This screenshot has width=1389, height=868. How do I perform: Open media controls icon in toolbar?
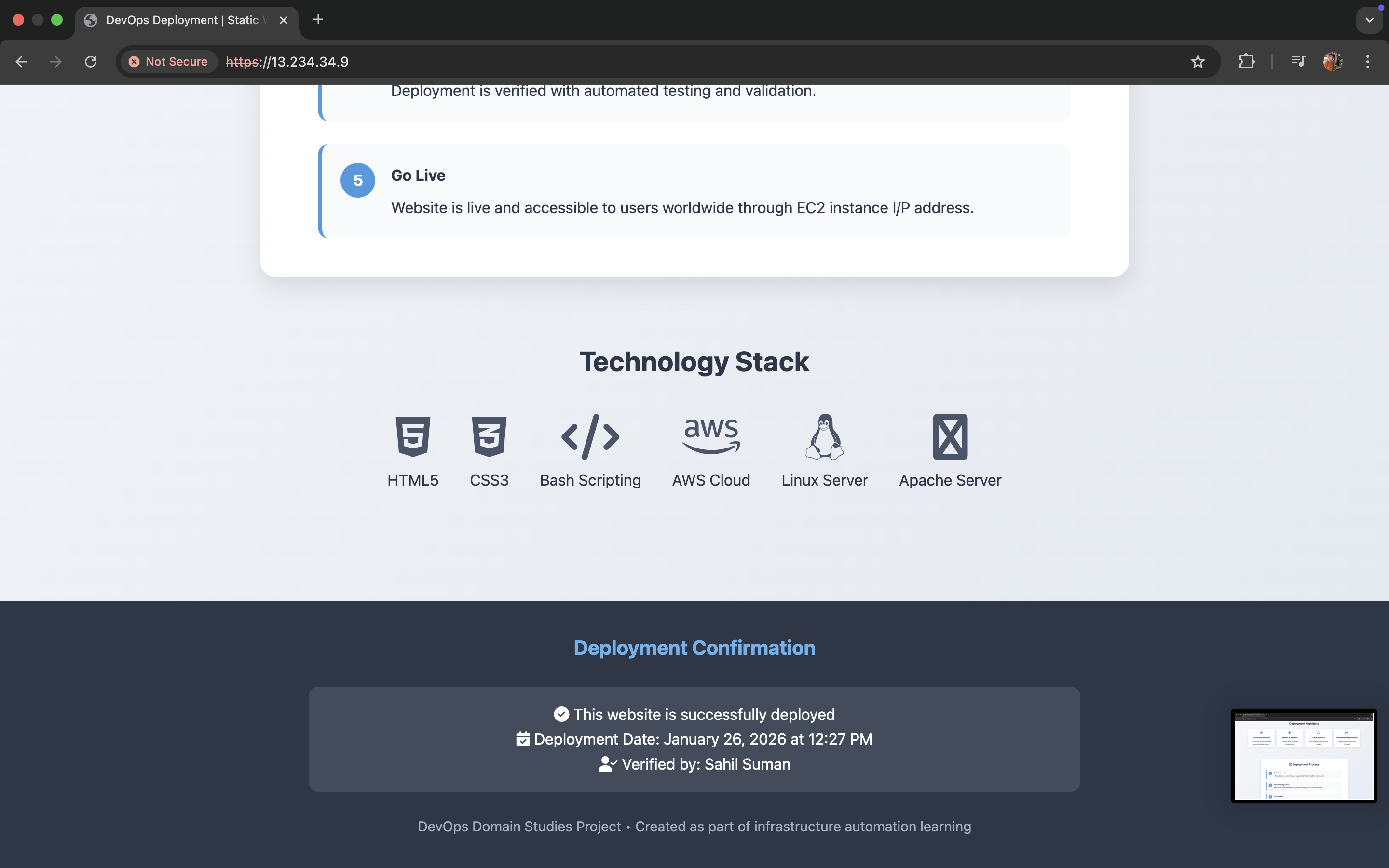tap(1298, 61)
